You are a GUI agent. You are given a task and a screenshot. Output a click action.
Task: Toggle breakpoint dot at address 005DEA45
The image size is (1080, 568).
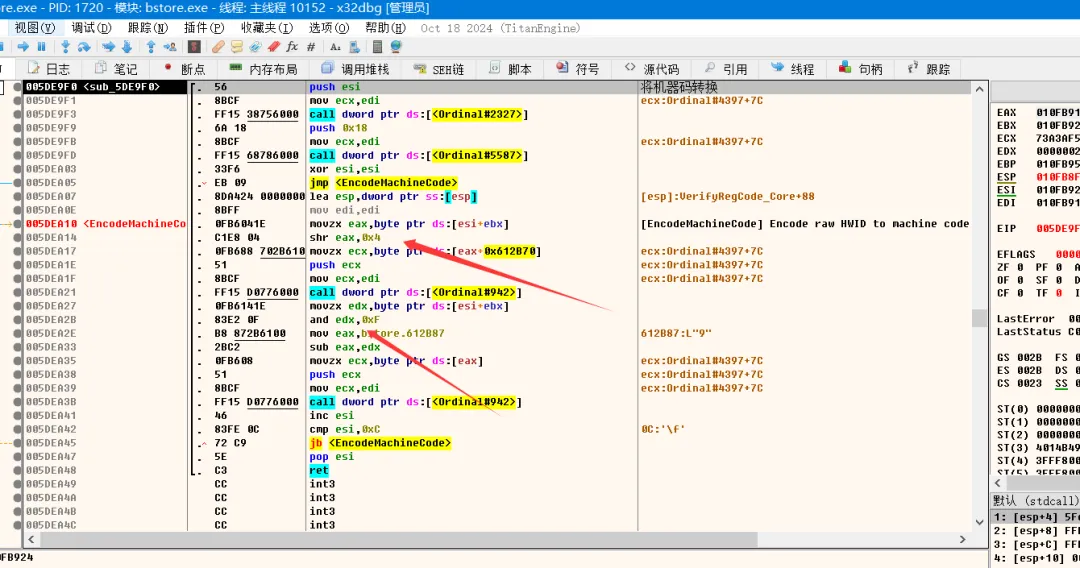(17, 443)
